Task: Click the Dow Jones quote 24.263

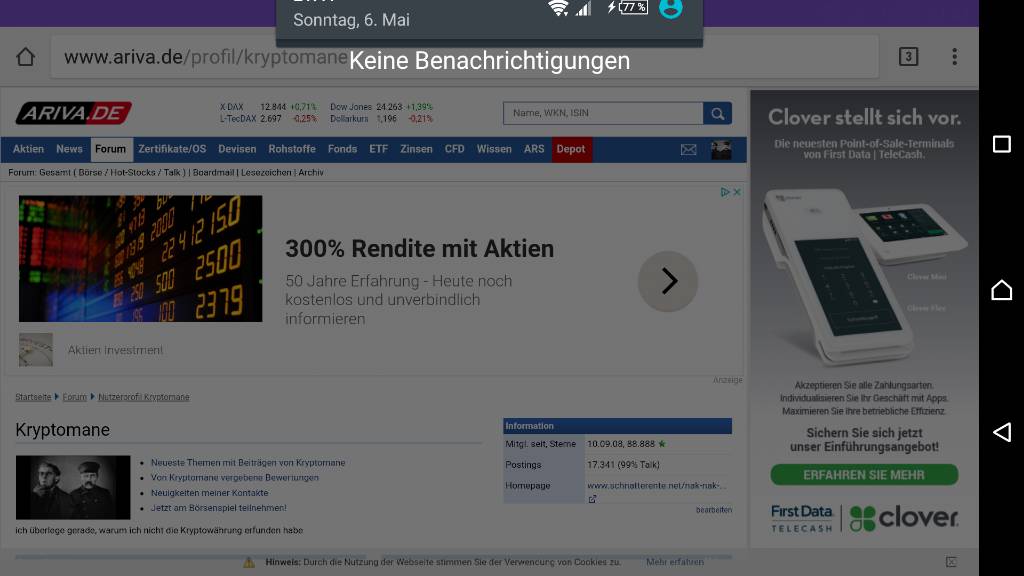Action: point(389,107)
